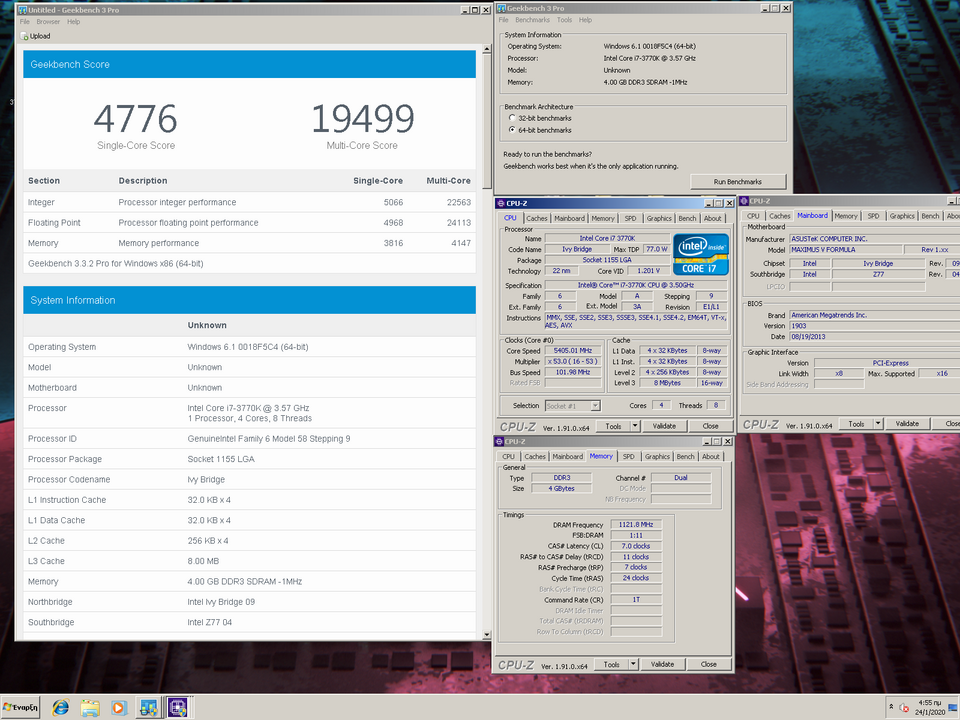Open Mainboard tab in CPU-Z Memory window
The height and width of the screenshot is (720, 960).
[x=568, y=456]
